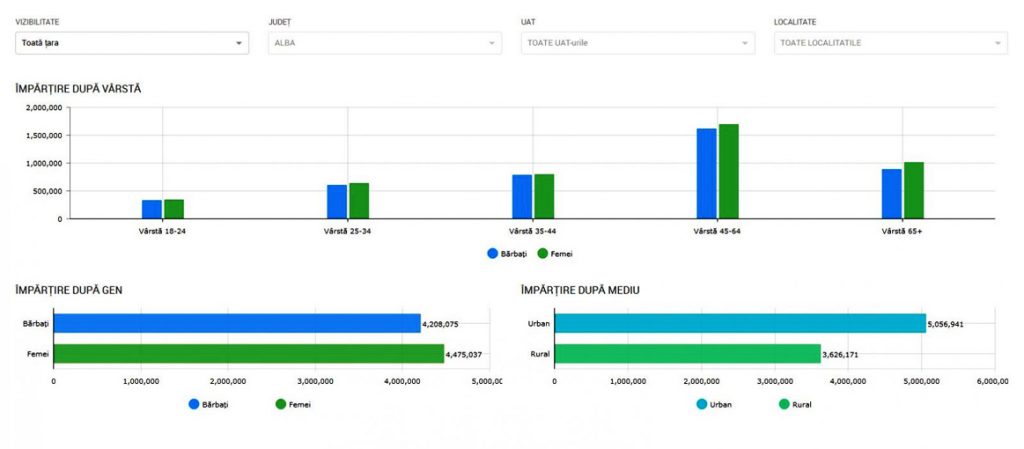The width and height of the screenshot is (1024, 449).
Task: Select the Urban bar showing 5,056,941
Action: pyautogui.click(x=740, y=323)
